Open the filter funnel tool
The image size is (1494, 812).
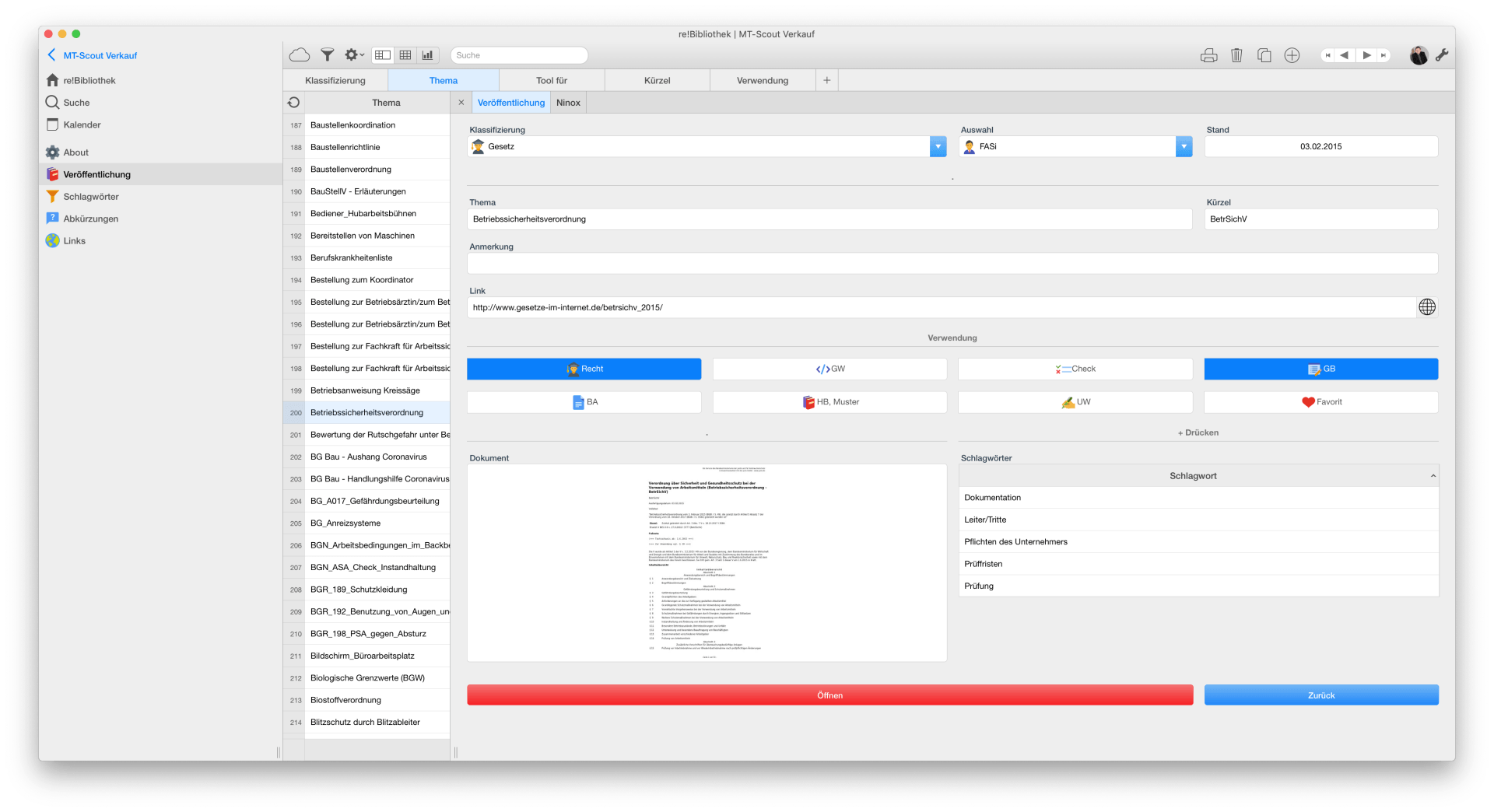(x=328, y=55)
